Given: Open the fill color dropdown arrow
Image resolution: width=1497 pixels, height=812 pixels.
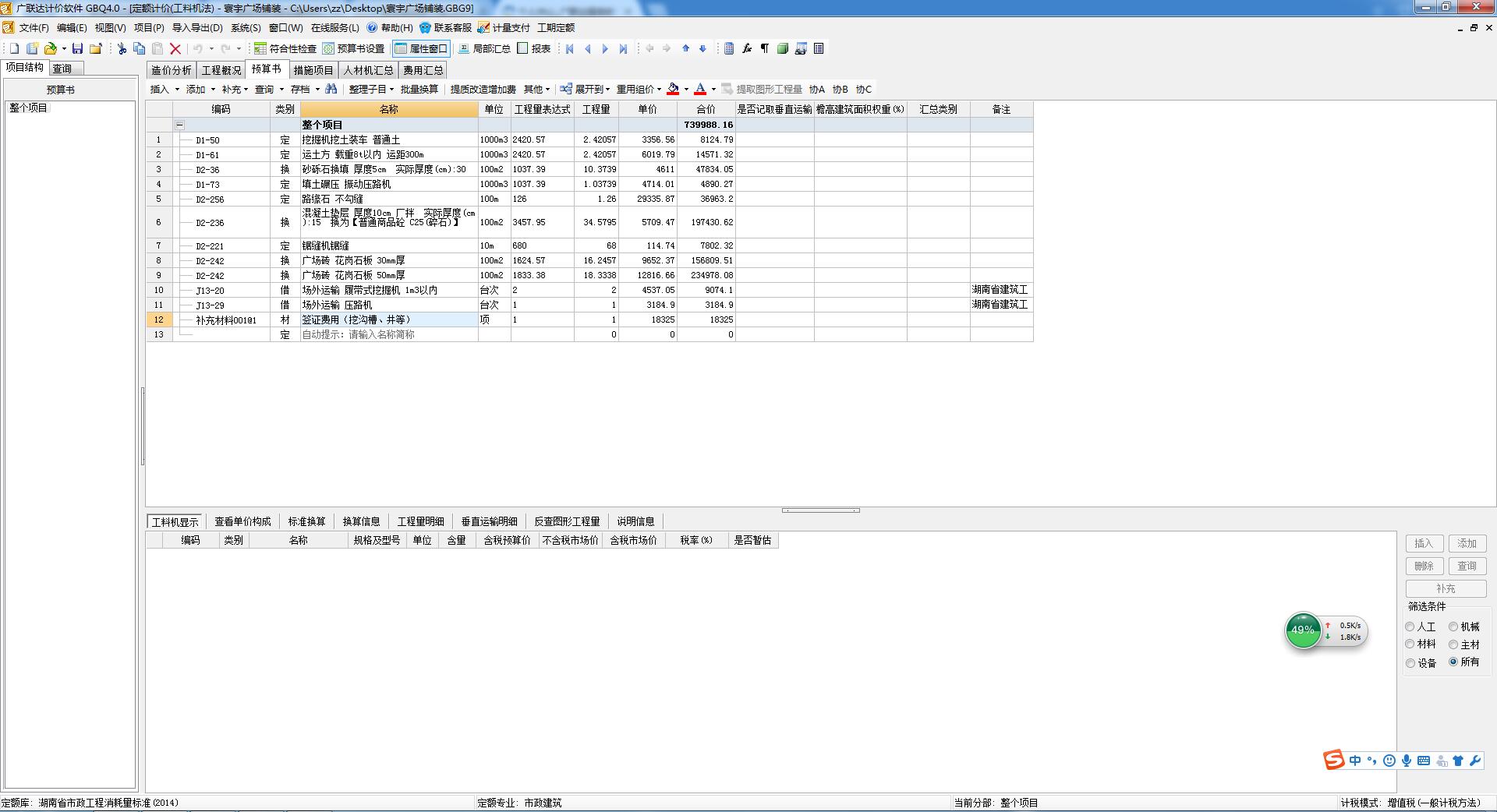Looking at the screenshot, I should (686, 90).
